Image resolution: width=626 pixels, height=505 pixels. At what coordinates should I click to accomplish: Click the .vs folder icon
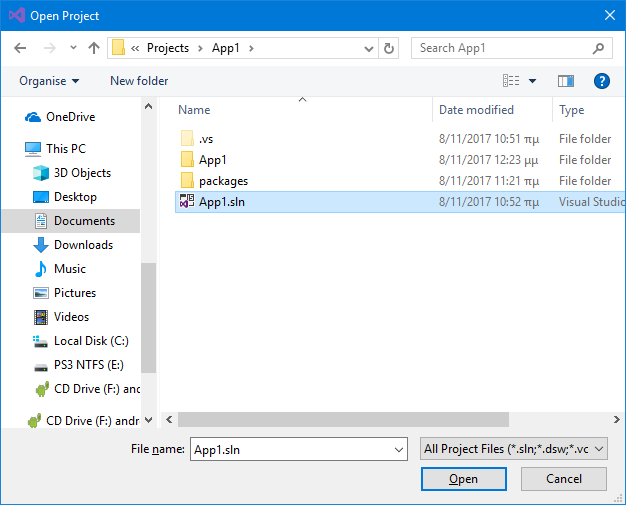187,139
